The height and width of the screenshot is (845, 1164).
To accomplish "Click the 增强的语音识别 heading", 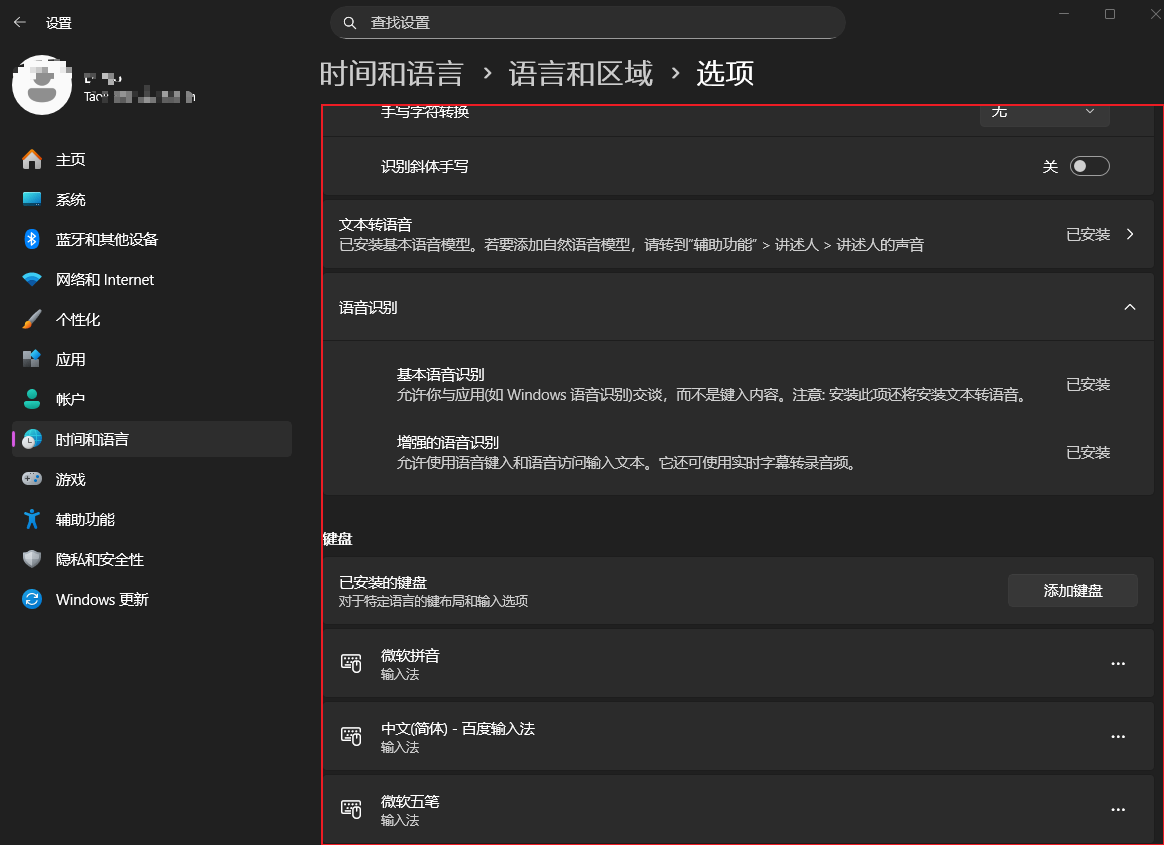I will click(x=447, y=443).
